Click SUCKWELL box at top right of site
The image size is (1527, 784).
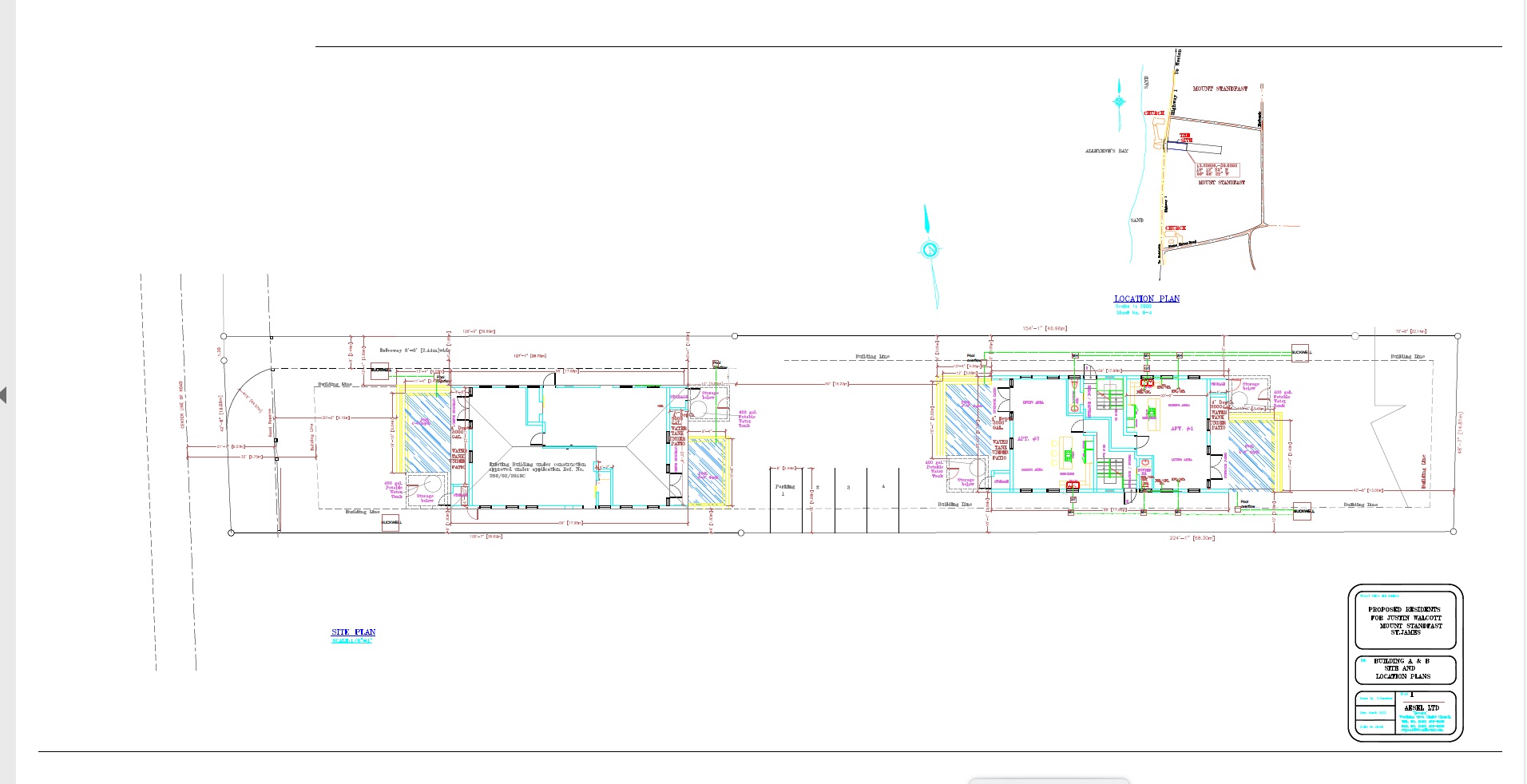1300,351
